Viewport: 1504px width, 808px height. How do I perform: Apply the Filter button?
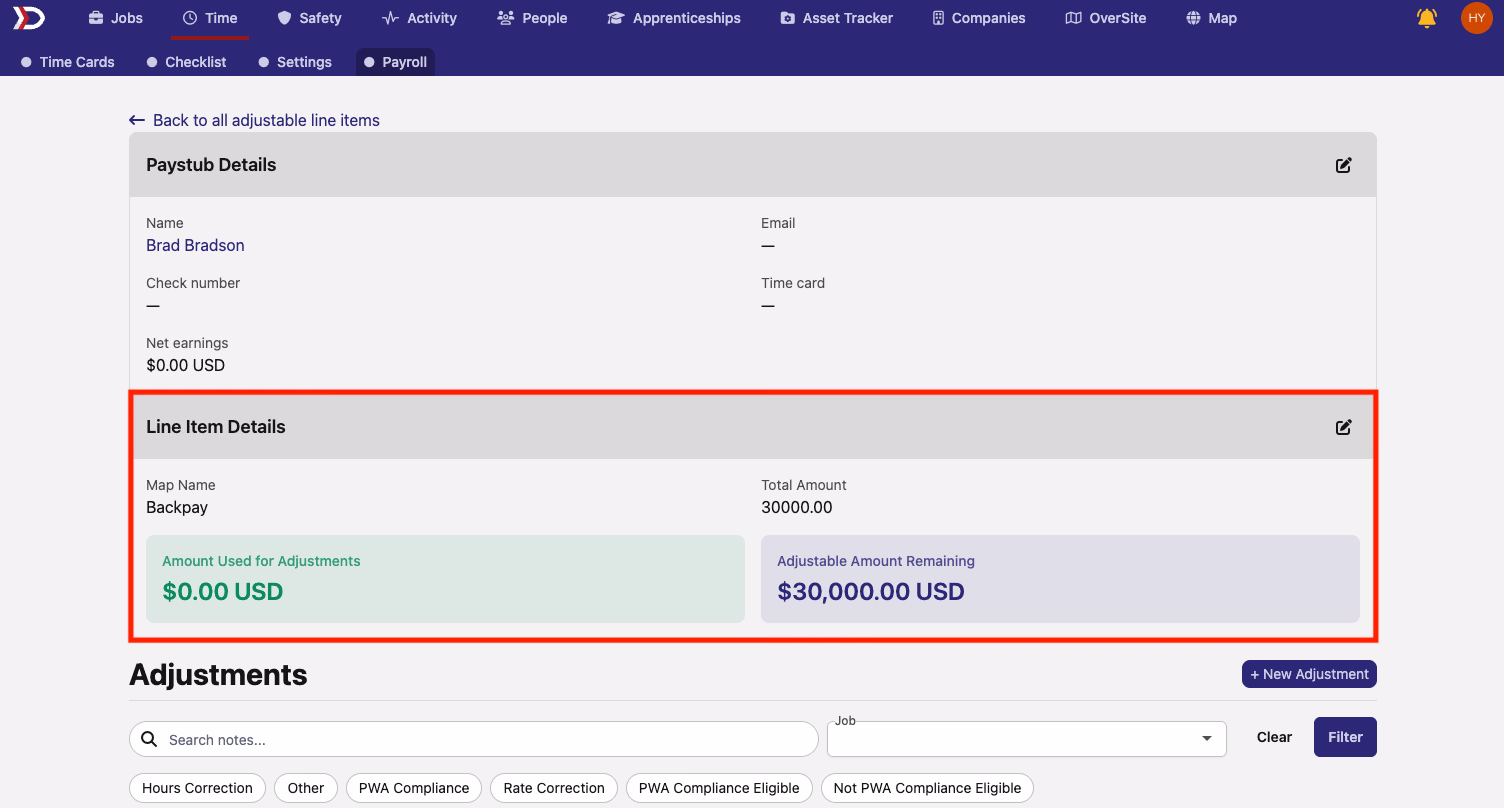pos(1345,737)
